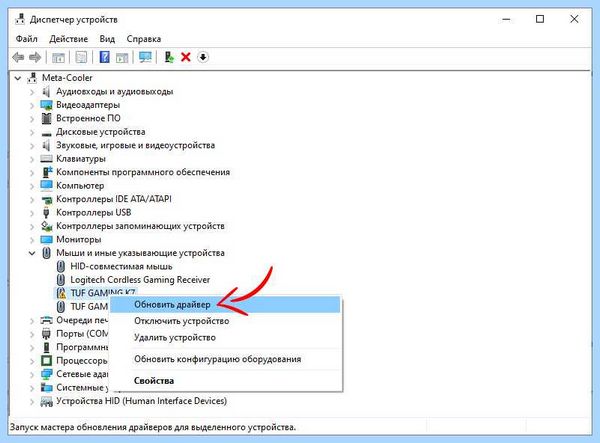Click the show/hide console tree toolbar icon
Viewport: 600px width, 443px height.
click(58, 58)
